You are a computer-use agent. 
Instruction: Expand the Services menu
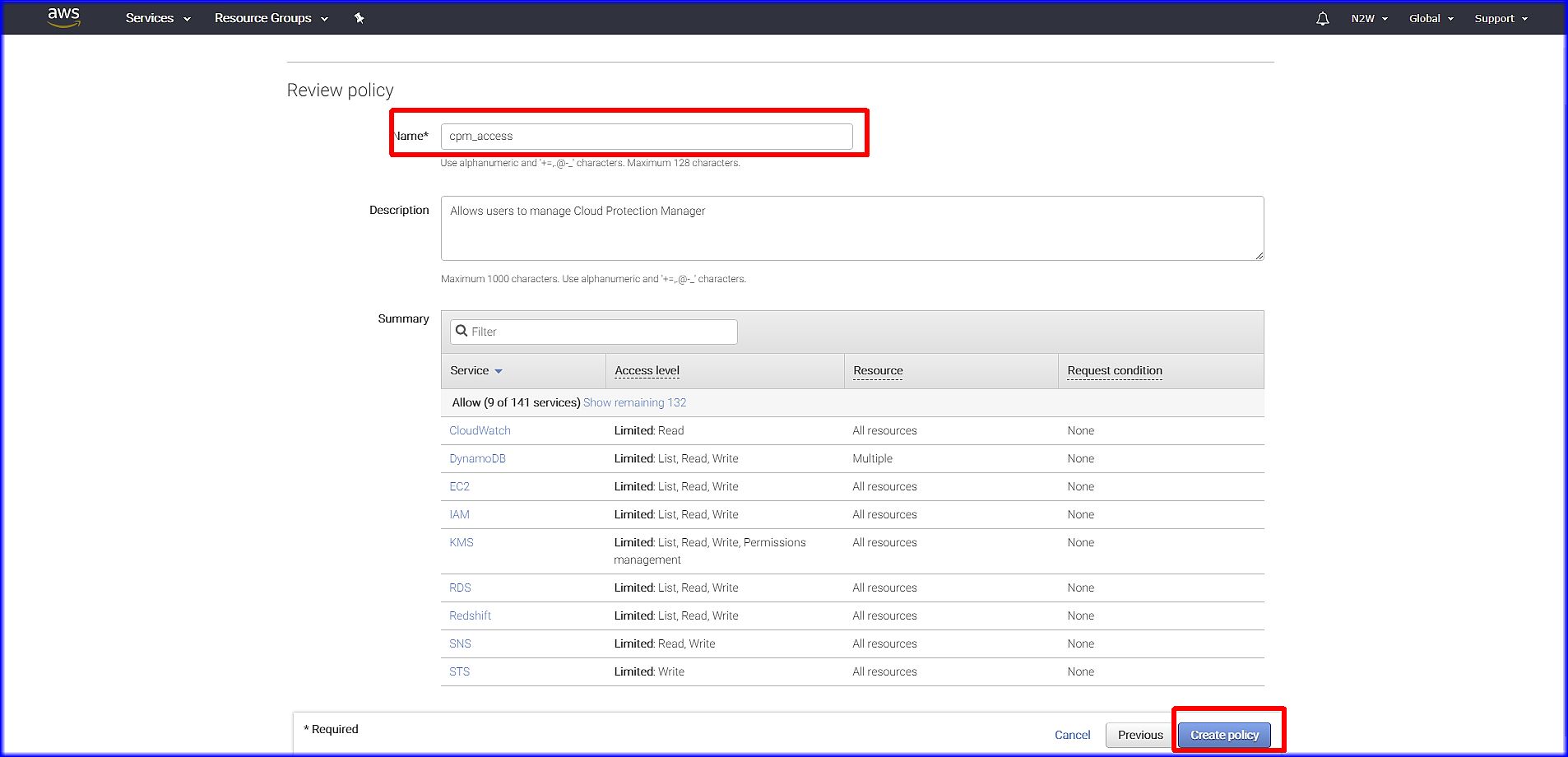click(x=158, y=18)
